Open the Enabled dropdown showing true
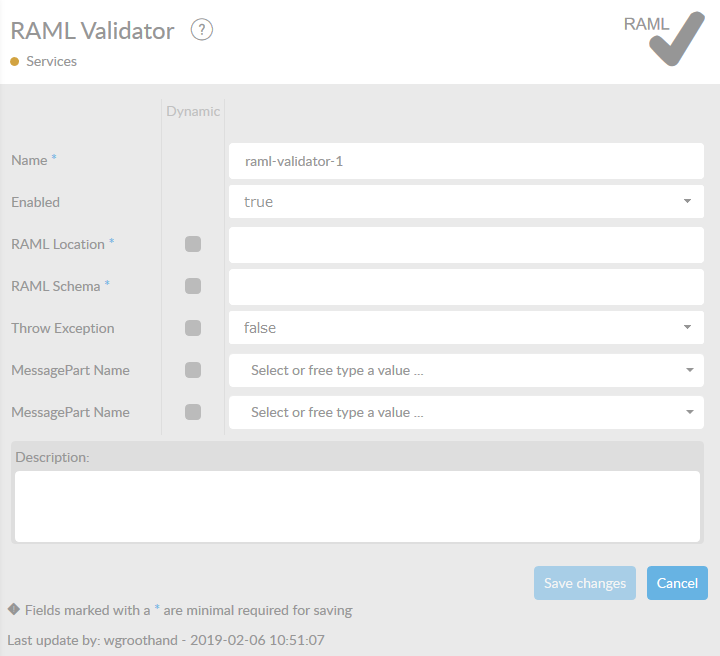 [x=466, y=202]
